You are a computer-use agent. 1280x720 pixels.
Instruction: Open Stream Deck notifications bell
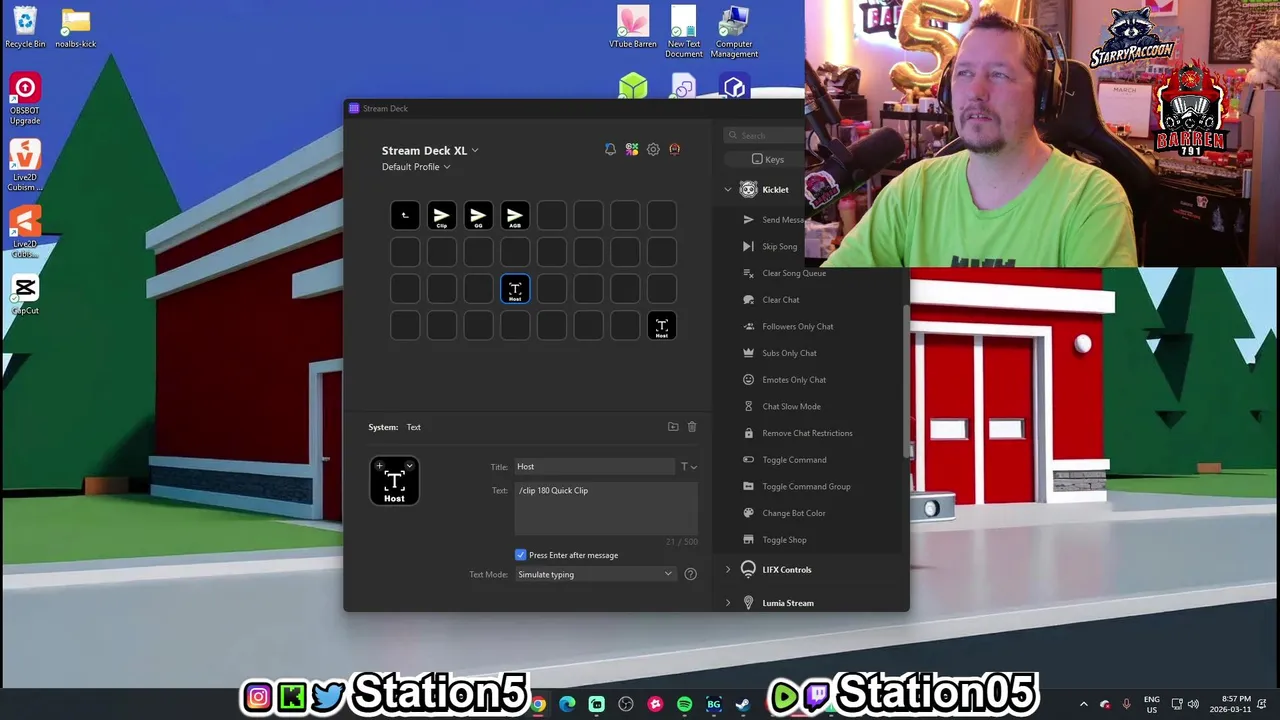(x=610, y=149)
